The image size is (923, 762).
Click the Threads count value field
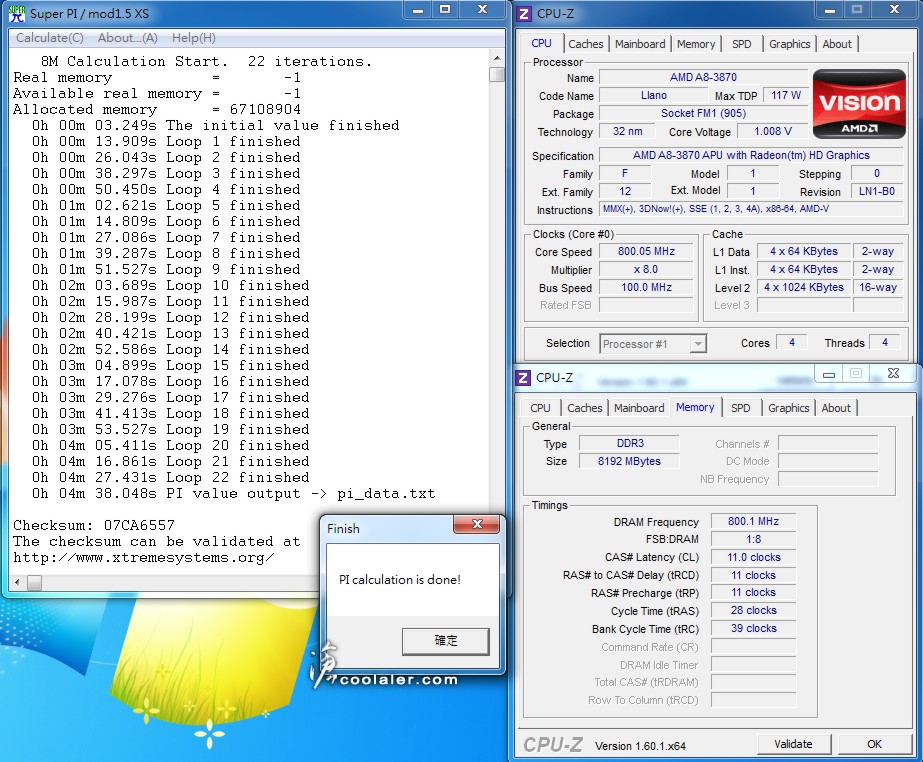coord(885,342)
